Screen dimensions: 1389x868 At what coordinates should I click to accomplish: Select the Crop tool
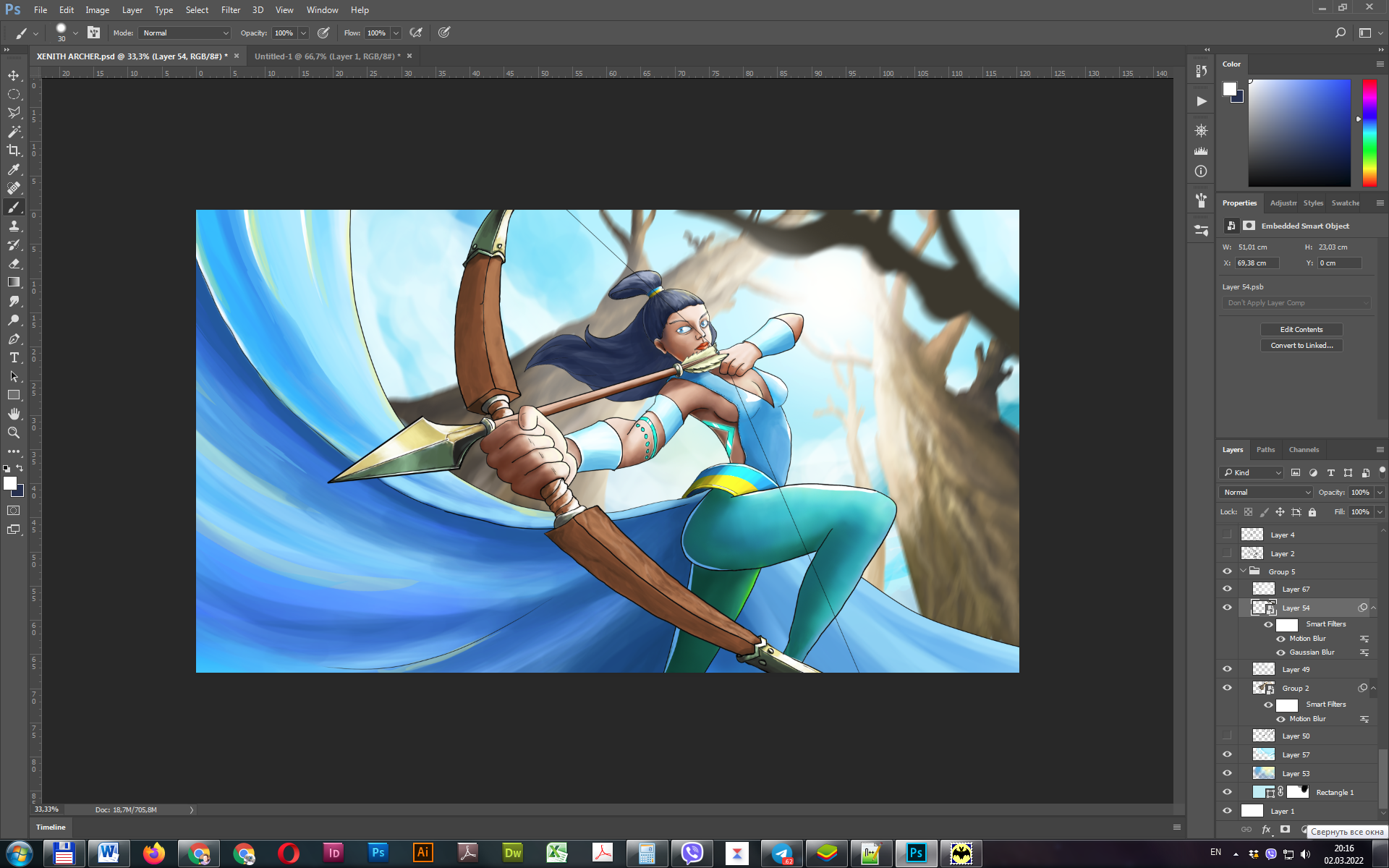[x=14, y=150]
